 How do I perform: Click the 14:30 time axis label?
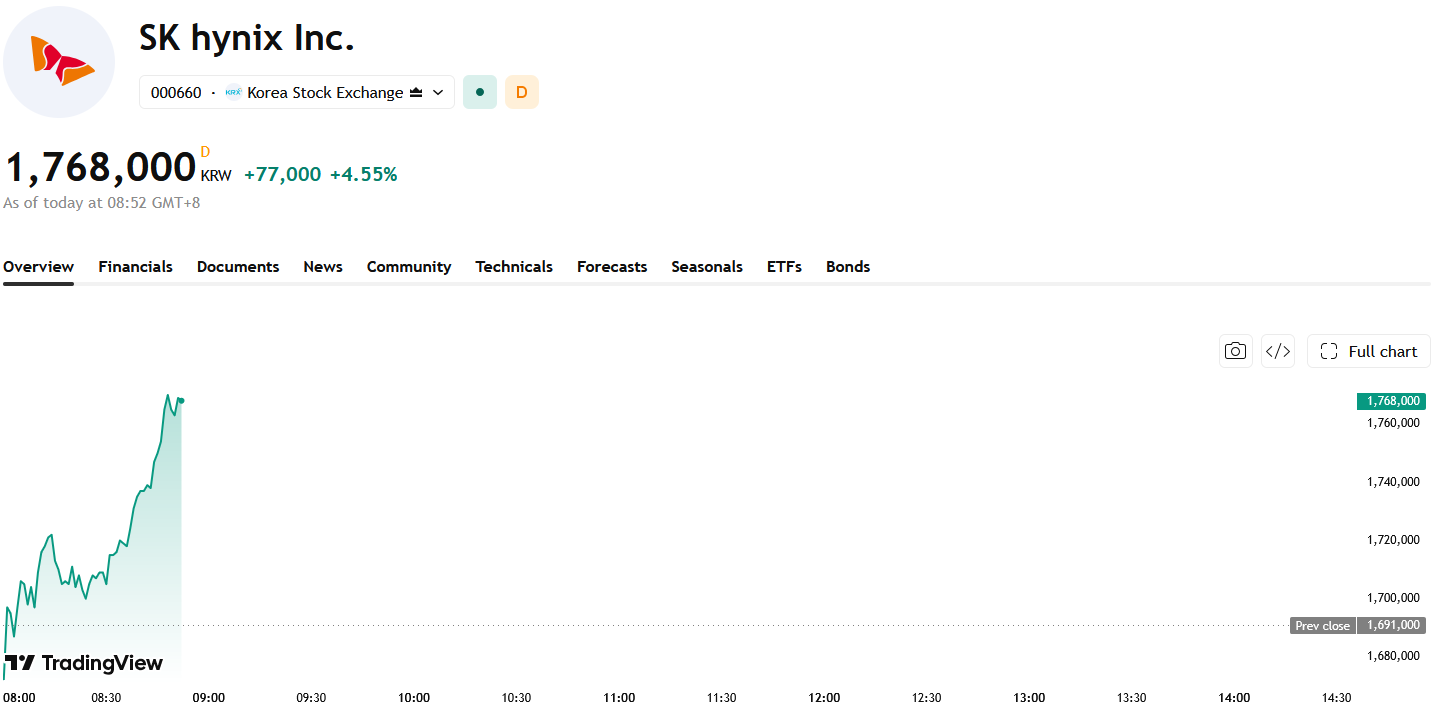point(1337,698)
